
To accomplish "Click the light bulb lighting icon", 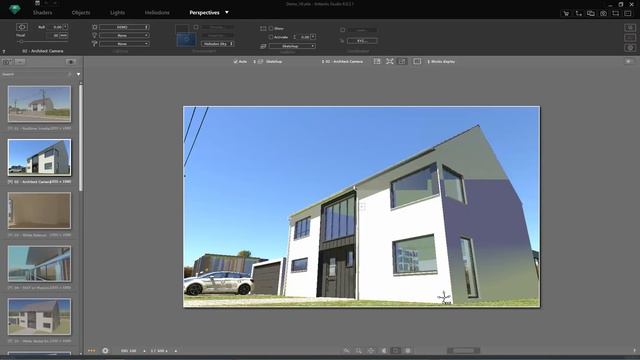I will (x=95, y=36).
